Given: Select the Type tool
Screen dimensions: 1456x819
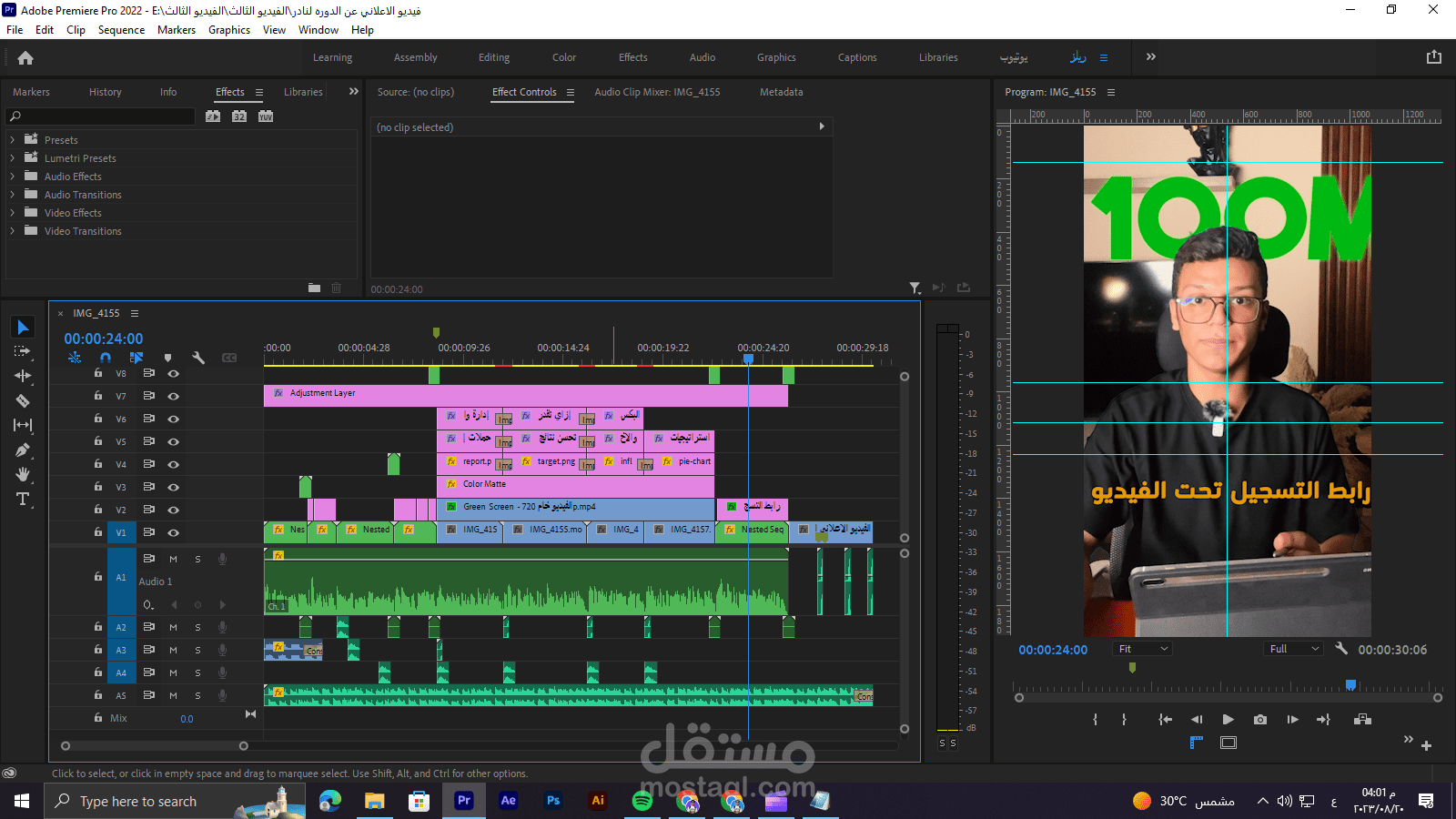Looking at the screenshot, I should point(23,499).
